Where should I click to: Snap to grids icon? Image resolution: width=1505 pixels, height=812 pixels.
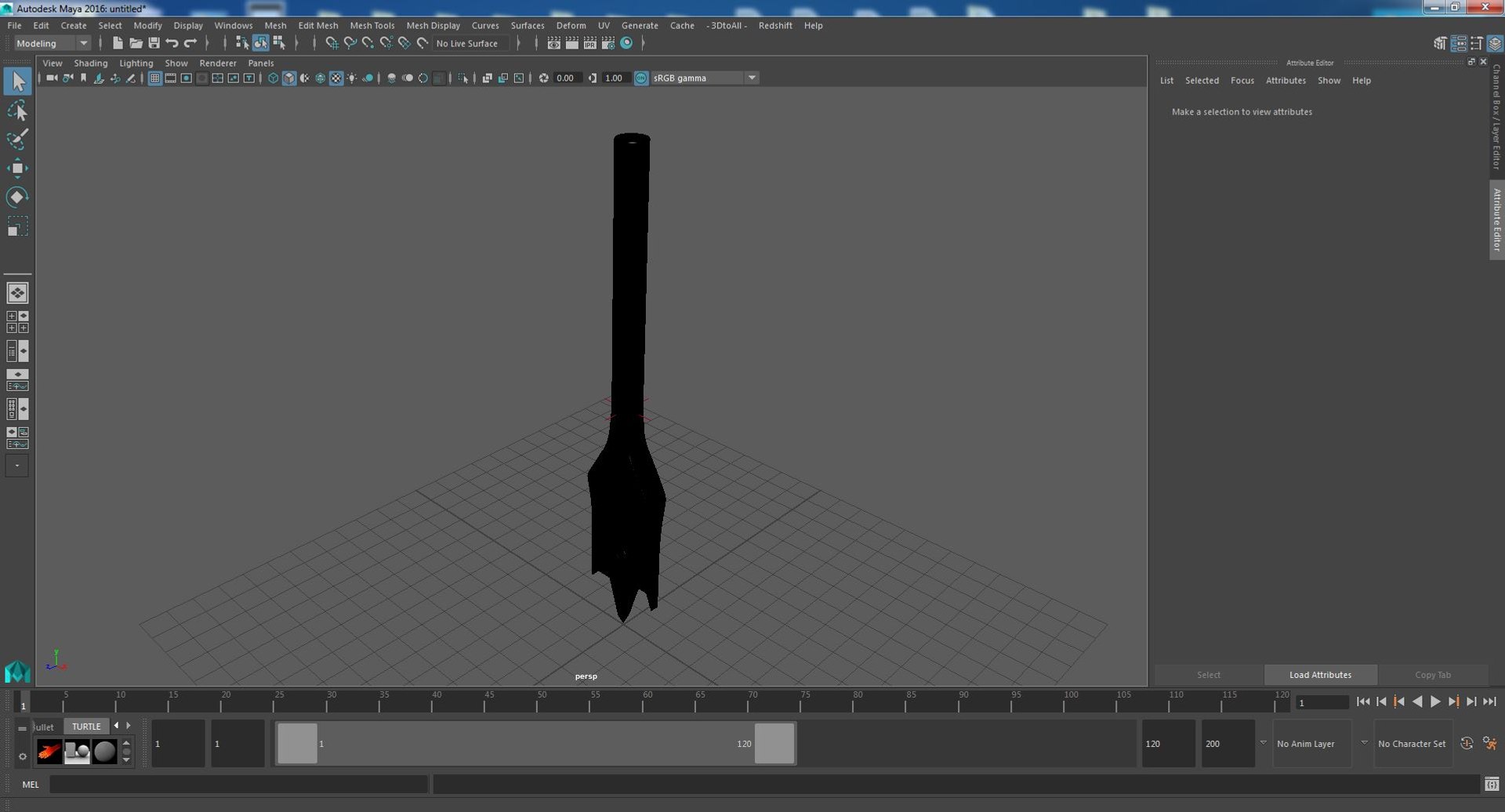(x=332, y=43)
